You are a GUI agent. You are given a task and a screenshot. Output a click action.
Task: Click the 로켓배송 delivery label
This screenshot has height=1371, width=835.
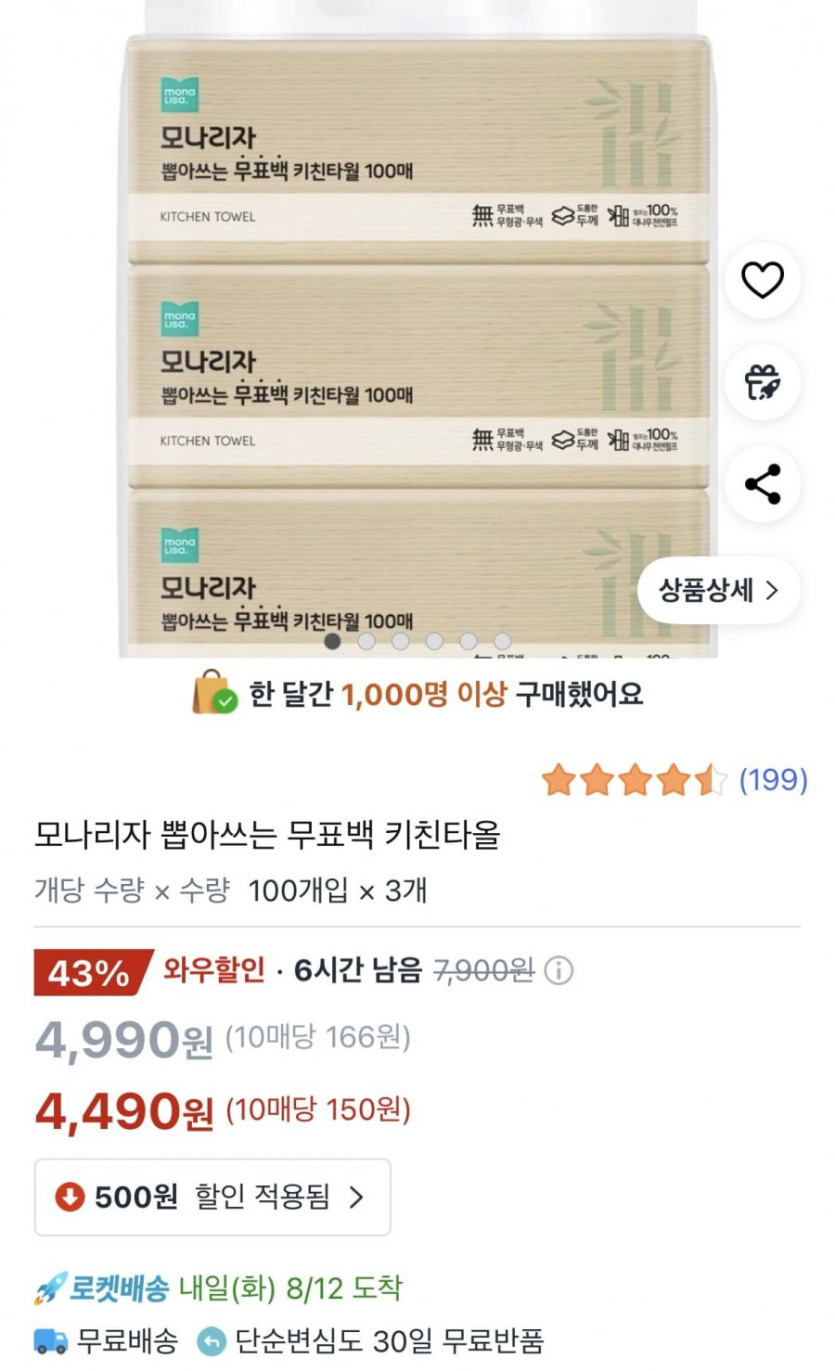118,1288
